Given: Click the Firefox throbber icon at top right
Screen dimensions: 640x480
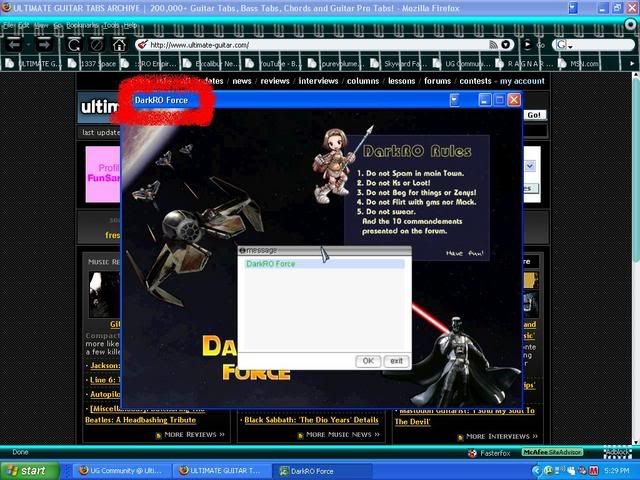Looking at the screenshot, I should 632,25.
